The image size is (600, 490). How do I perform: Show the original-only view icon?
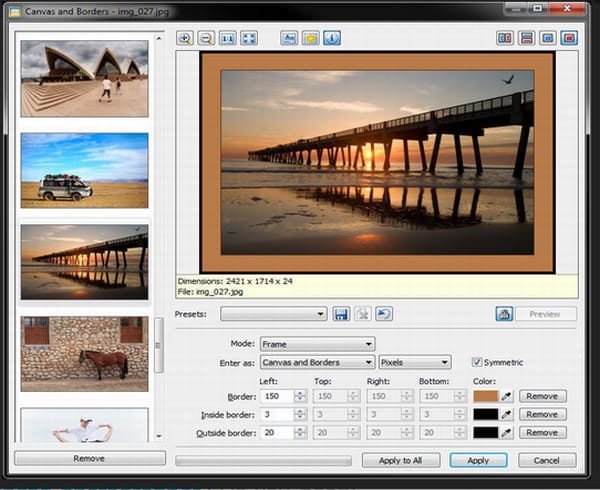point(548,38)
